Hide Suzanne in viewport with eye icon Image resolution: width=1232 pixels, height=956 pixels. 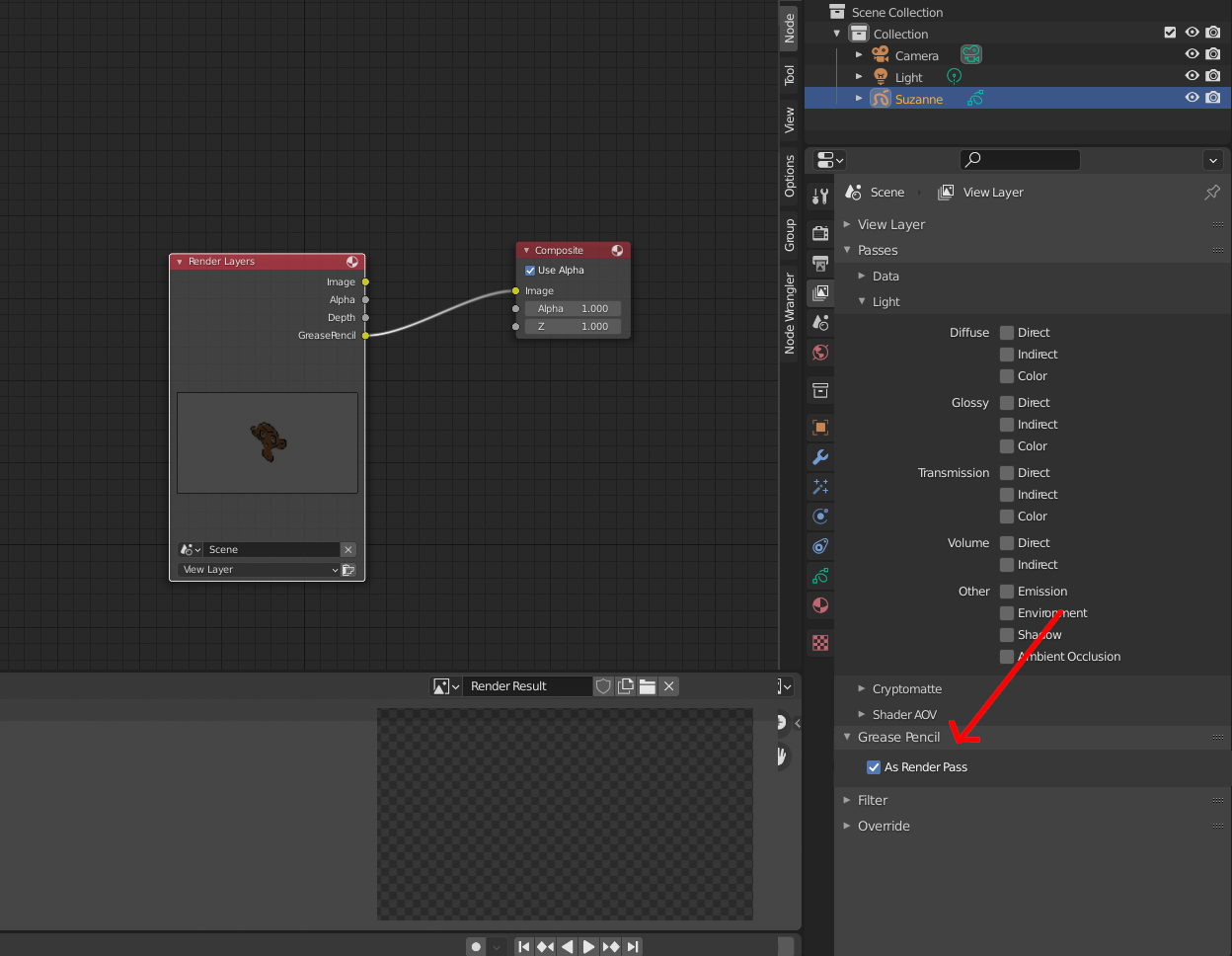coord(1193,98)
